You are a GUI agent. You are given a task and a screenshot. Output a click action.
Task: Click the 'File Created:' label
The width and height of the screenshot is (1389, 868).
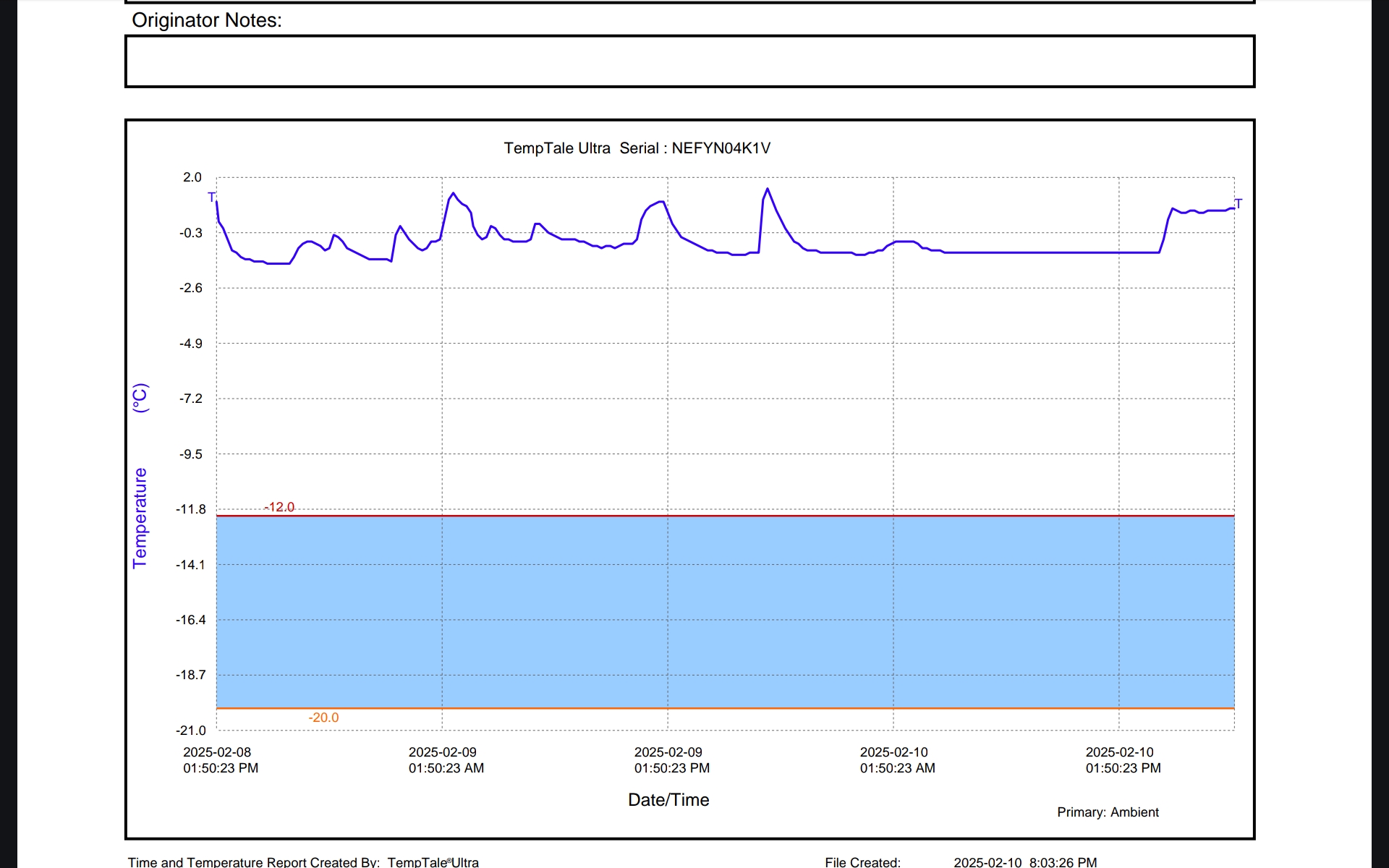[x=862, y=861]
